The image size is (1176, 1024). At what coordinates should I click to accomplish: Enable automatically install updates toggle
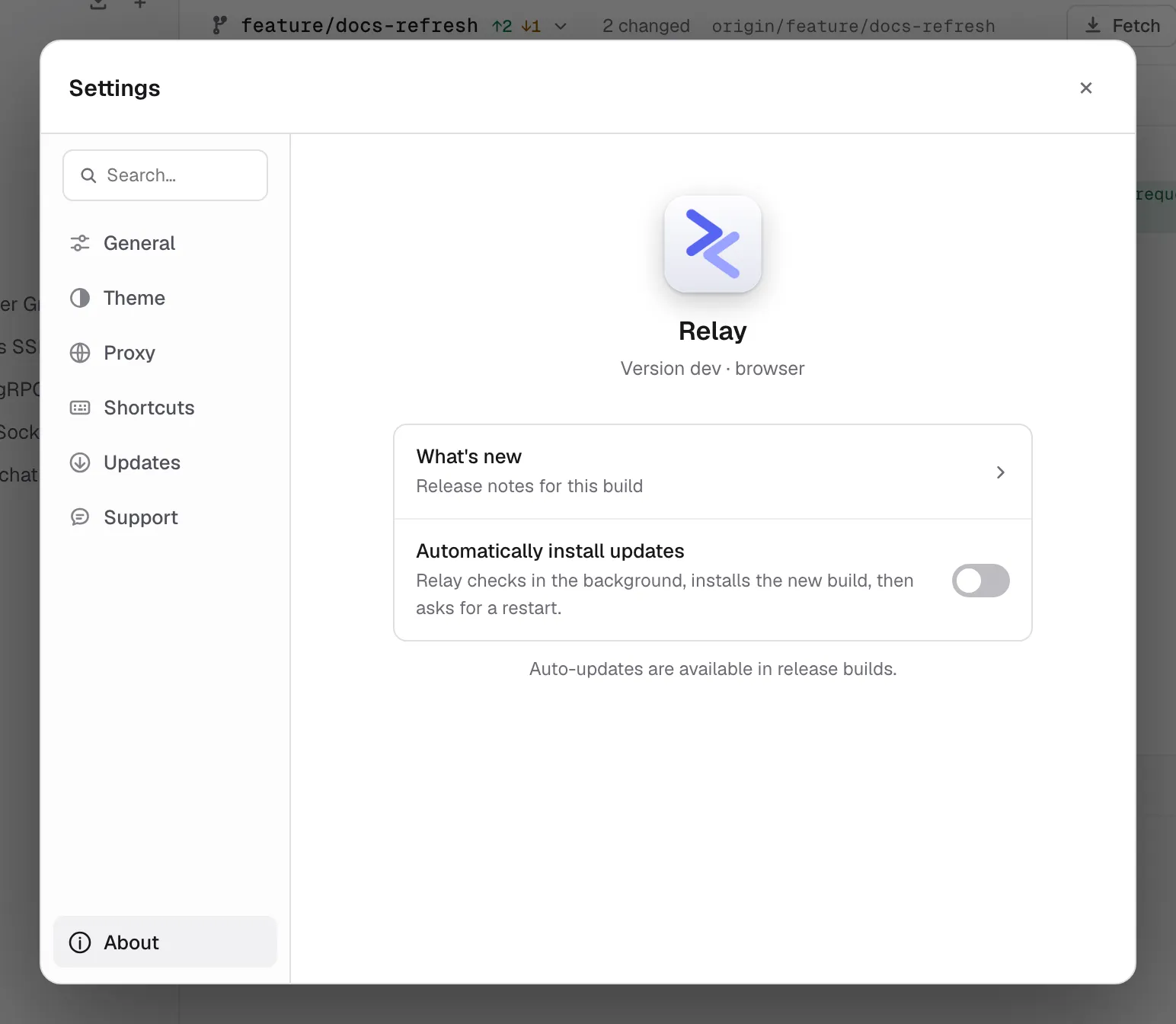click(981, 581)
